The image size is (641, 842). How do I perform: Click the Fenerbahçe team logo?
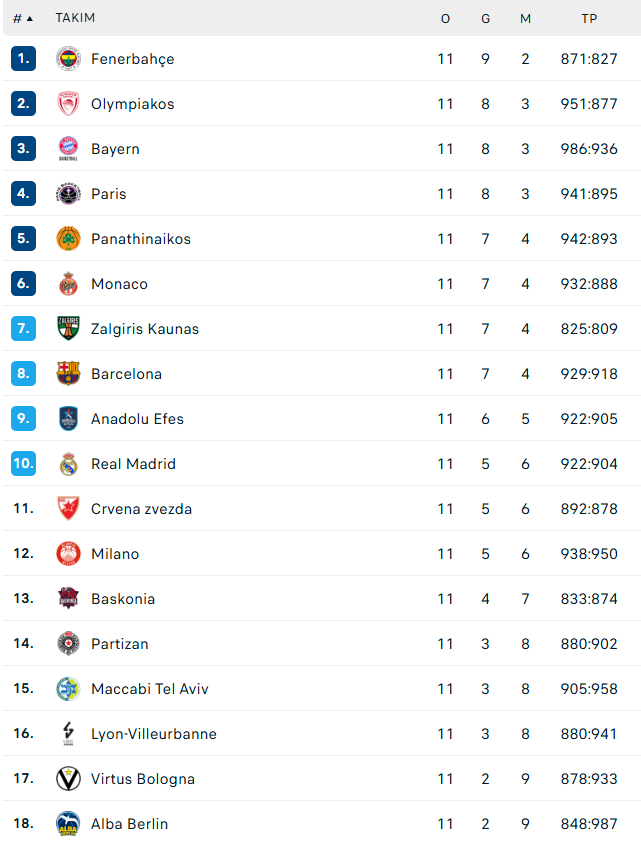tap(68, 59)
